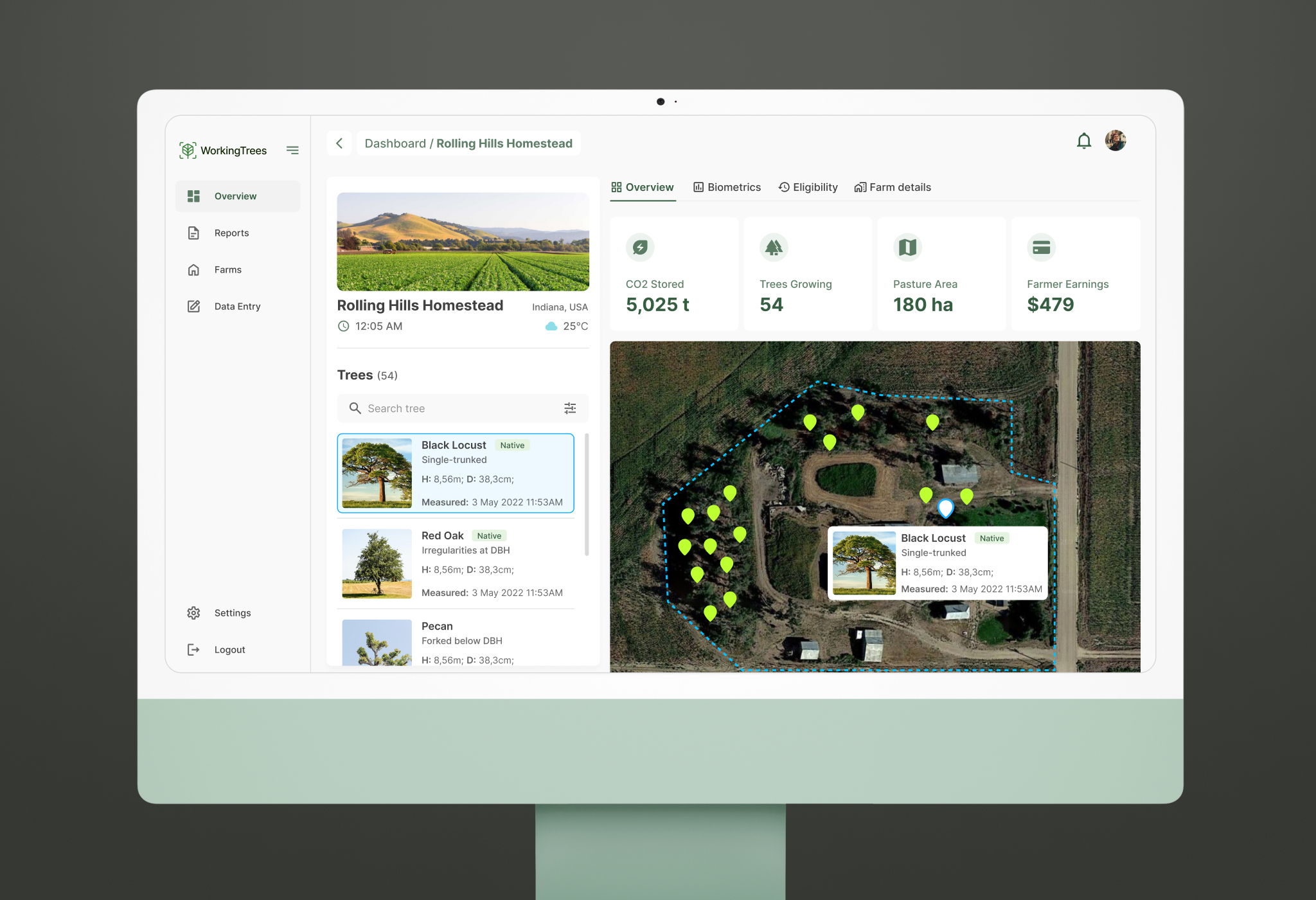Click Dashboard breadcrumb link
1316x900 pixels.
[x=395, y=143]
